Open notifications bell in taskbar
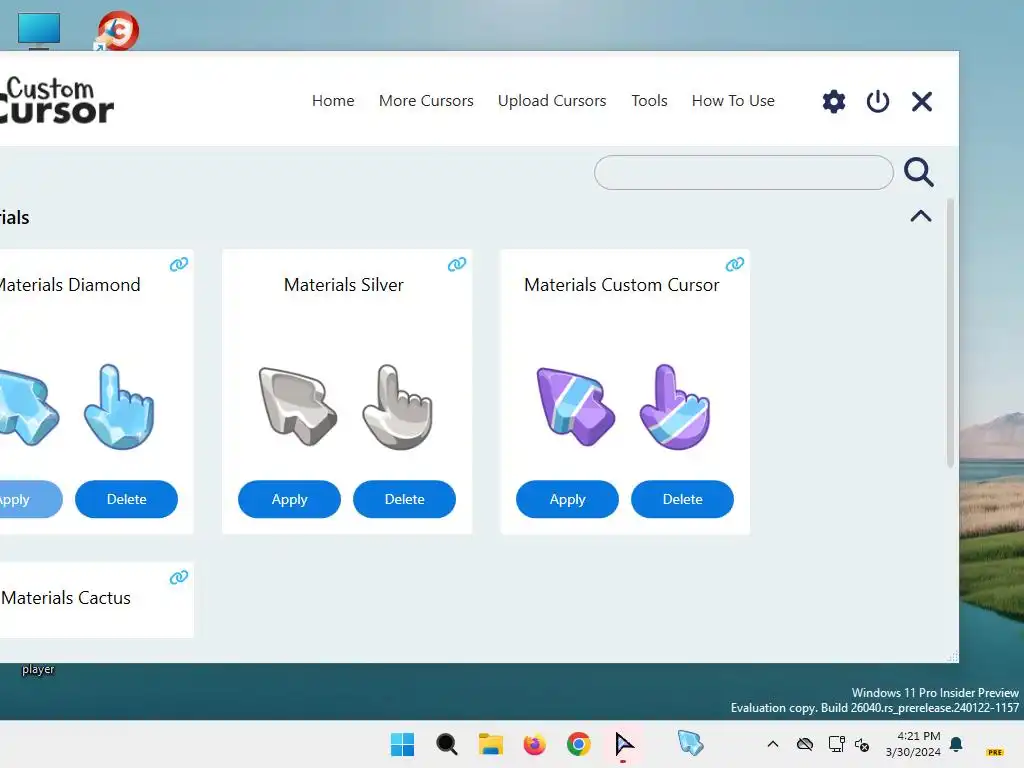Screen dimensions: 1024x768 click(x=956, y=744)
